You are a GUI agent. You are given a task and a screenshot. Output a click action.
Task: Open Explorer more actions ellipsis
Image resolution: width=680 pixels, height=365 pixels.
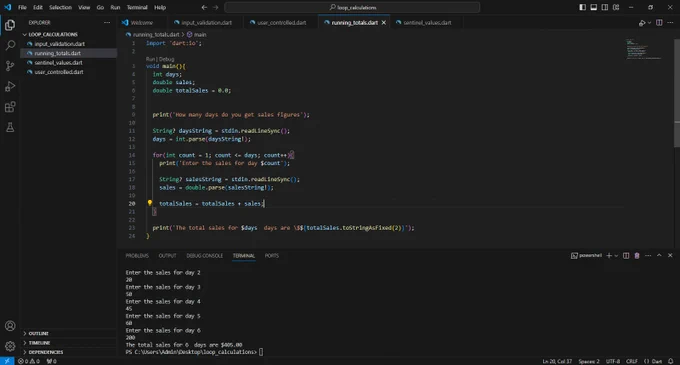[107, 23]
